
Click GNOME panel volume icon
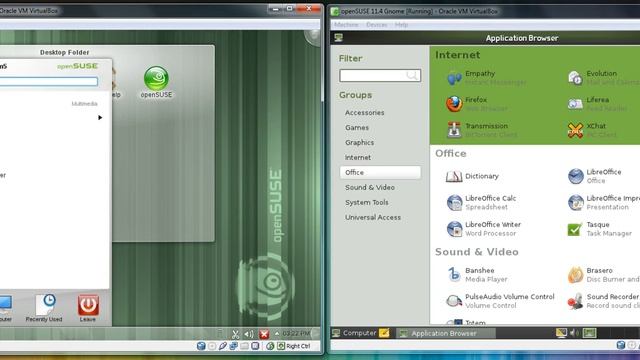pyautogui.click(x=574, y=333)
